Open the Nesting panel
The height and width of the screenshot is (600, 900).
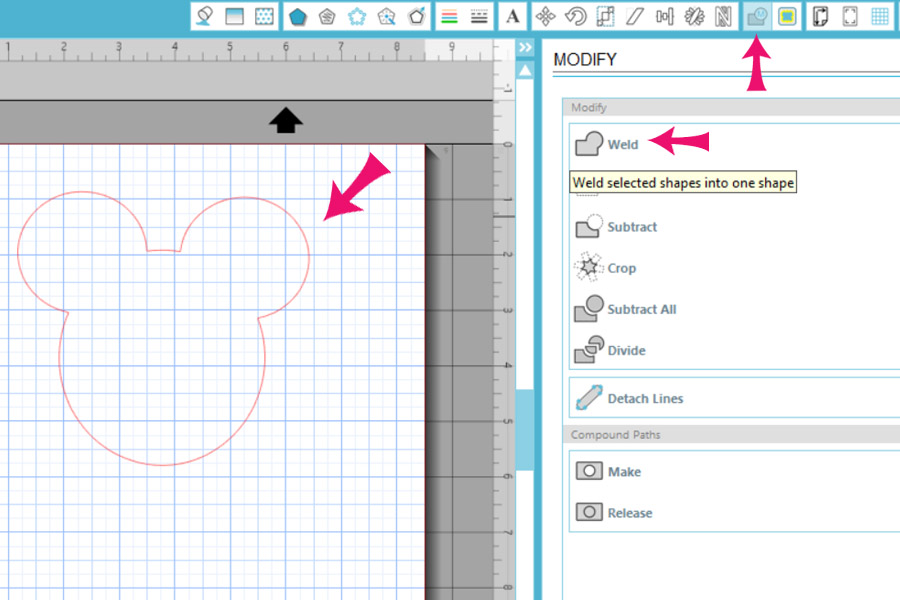click(724, 16)
